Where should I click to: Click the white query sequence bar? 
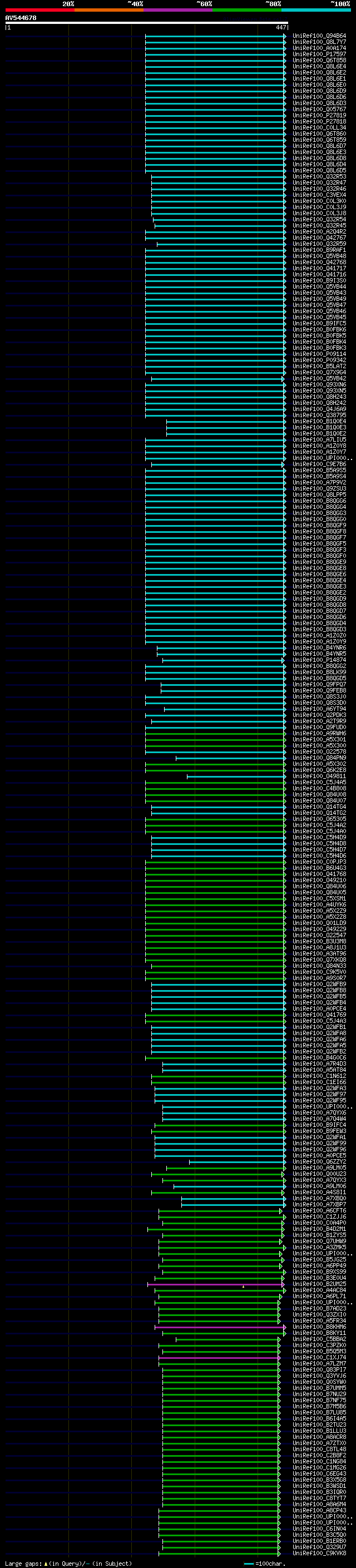(x=147, y=22)
